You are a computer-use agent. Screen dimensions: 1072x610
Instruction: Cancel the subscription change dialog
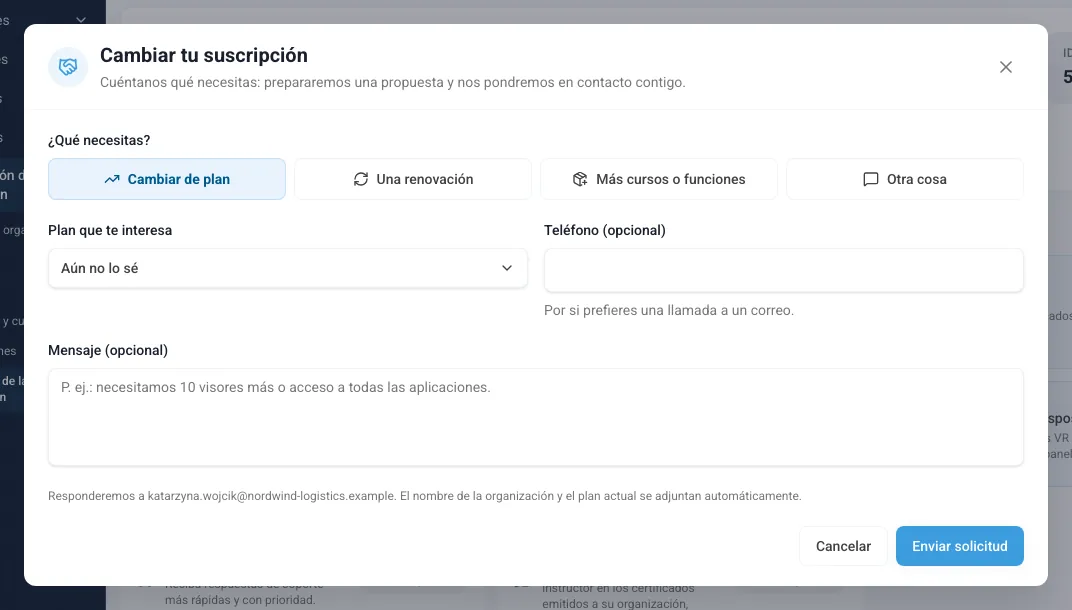tap(843, 546)
